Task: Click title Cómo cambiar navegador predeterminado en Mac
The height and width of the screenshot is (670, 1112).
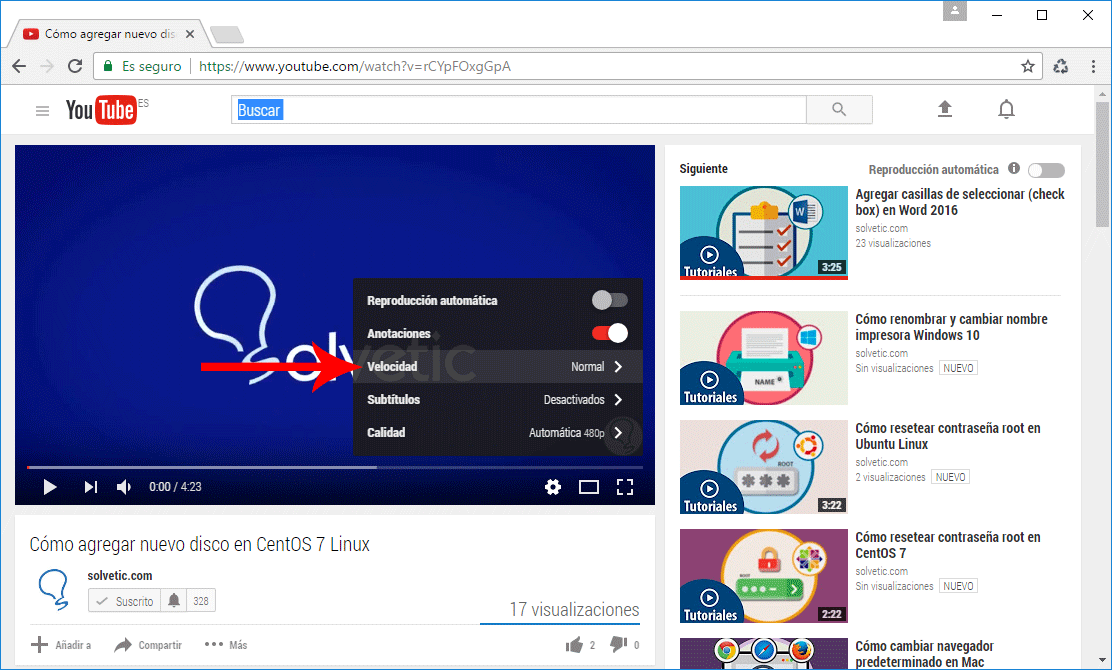Action: pos(924,654)
